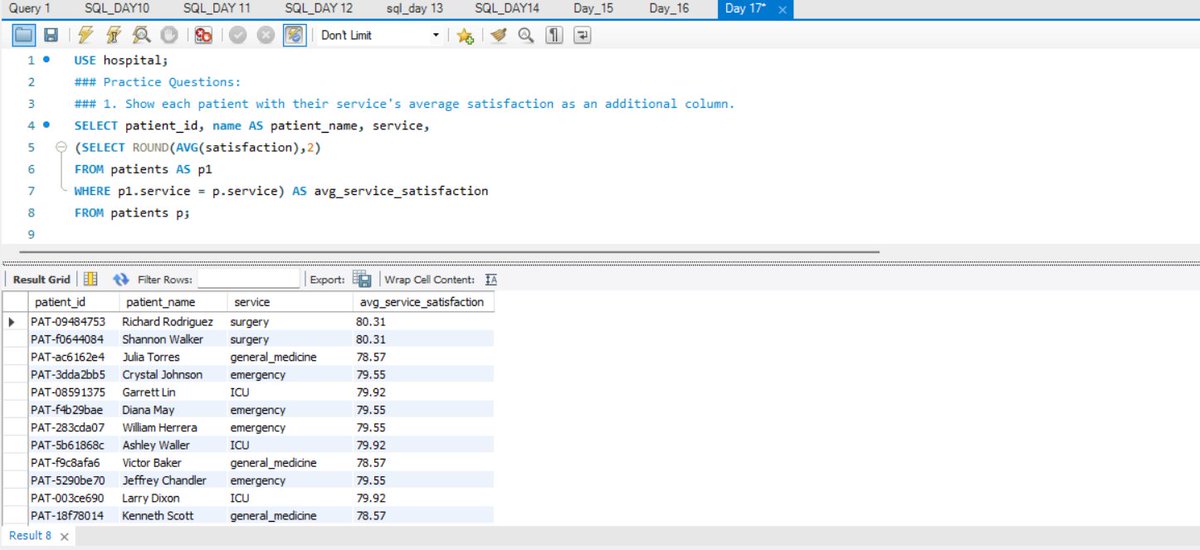This screenshot has height=550, width=1200.
Task: Select cell Larry Dixon
Action: 172,498
